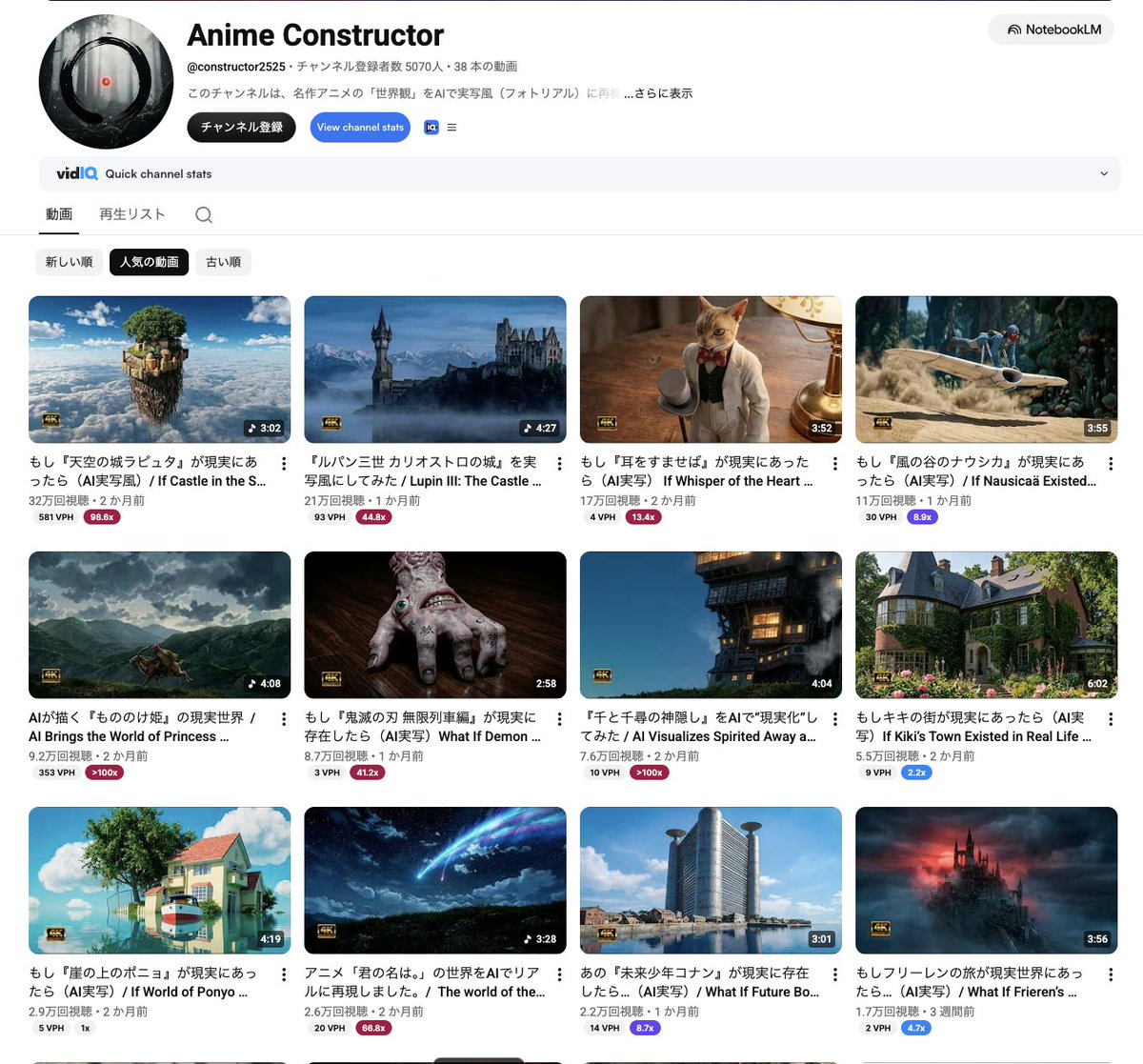Open the 鬼滅の刃 無限列車編 video title

point(422,727)
